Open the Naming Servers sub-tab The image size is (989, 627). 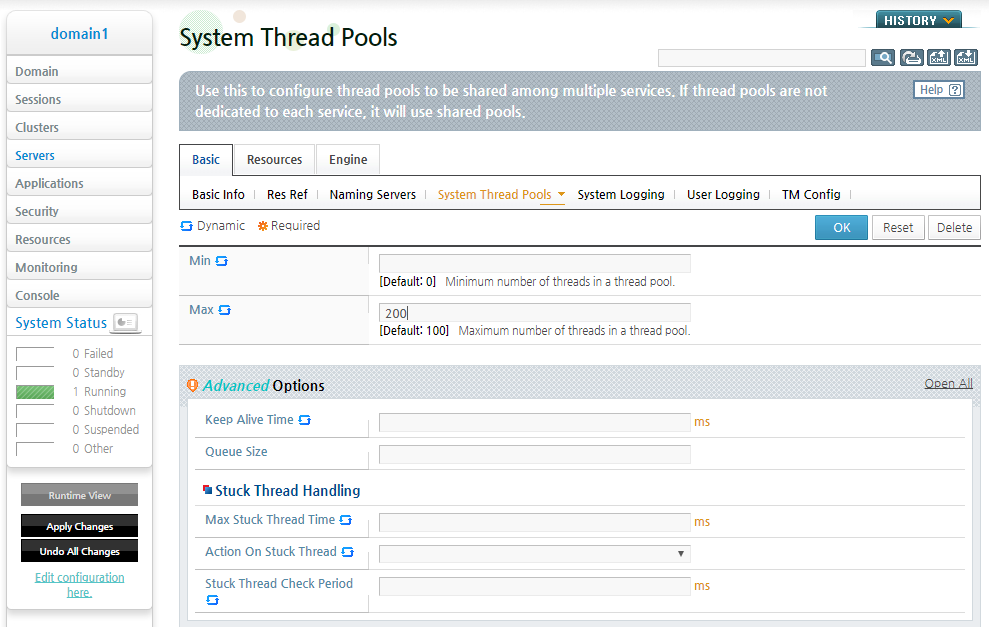(x=373, y=194)
